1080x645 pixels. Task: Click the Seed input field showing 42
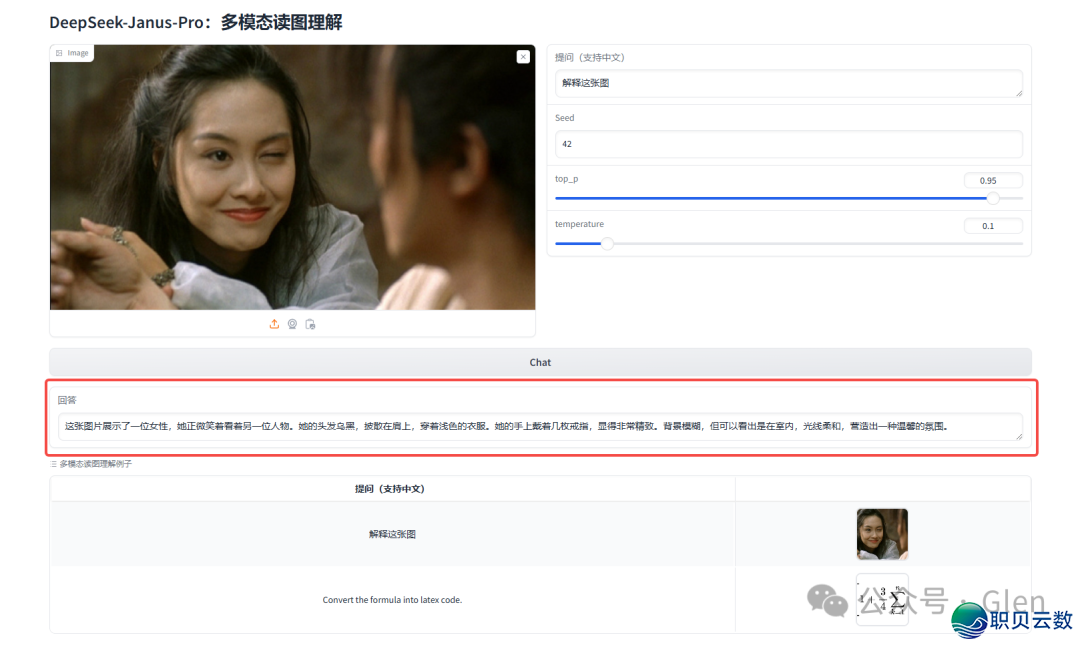point(789,144)
